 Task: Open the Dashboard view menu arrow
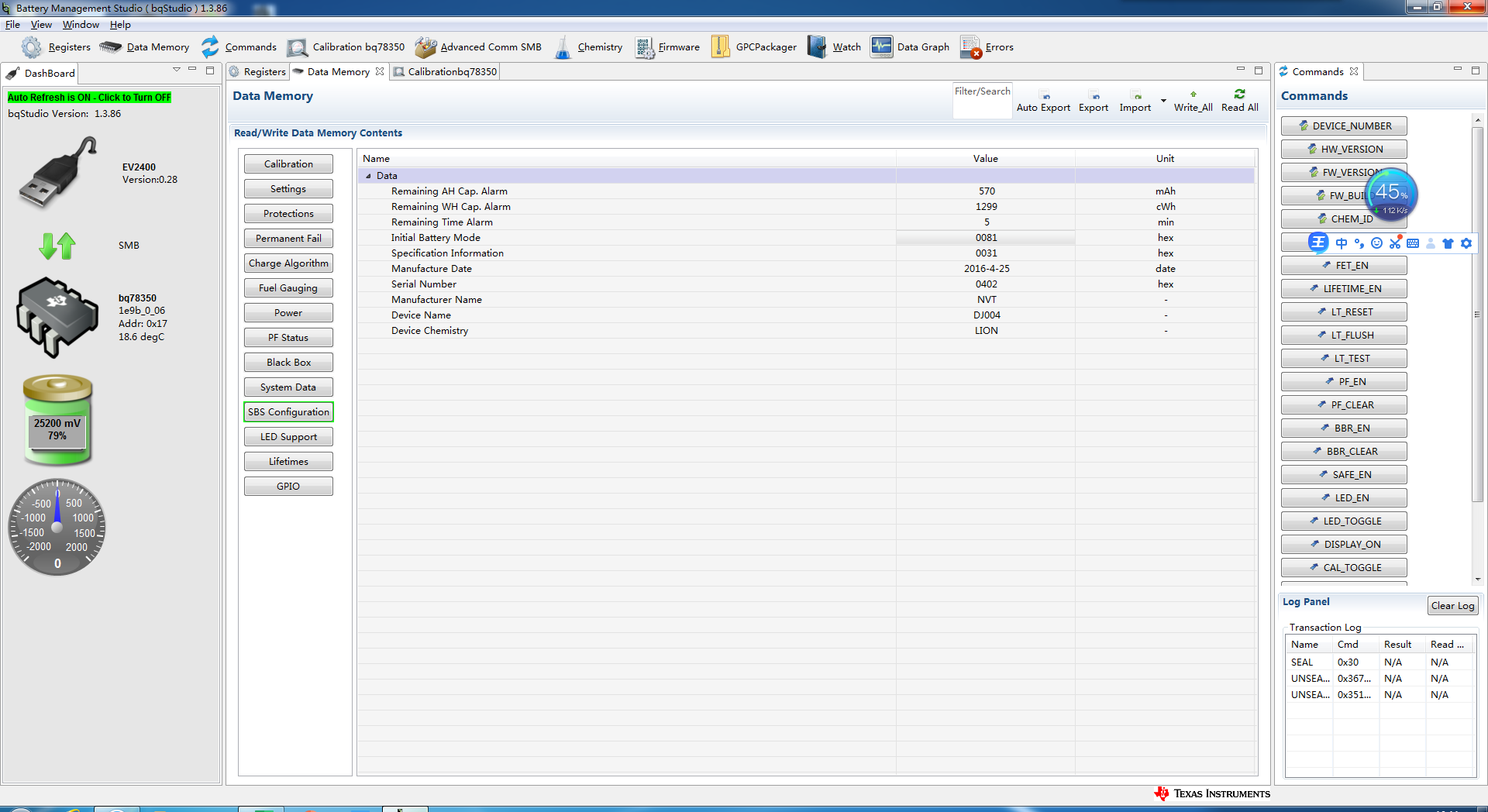click(177, 70)
